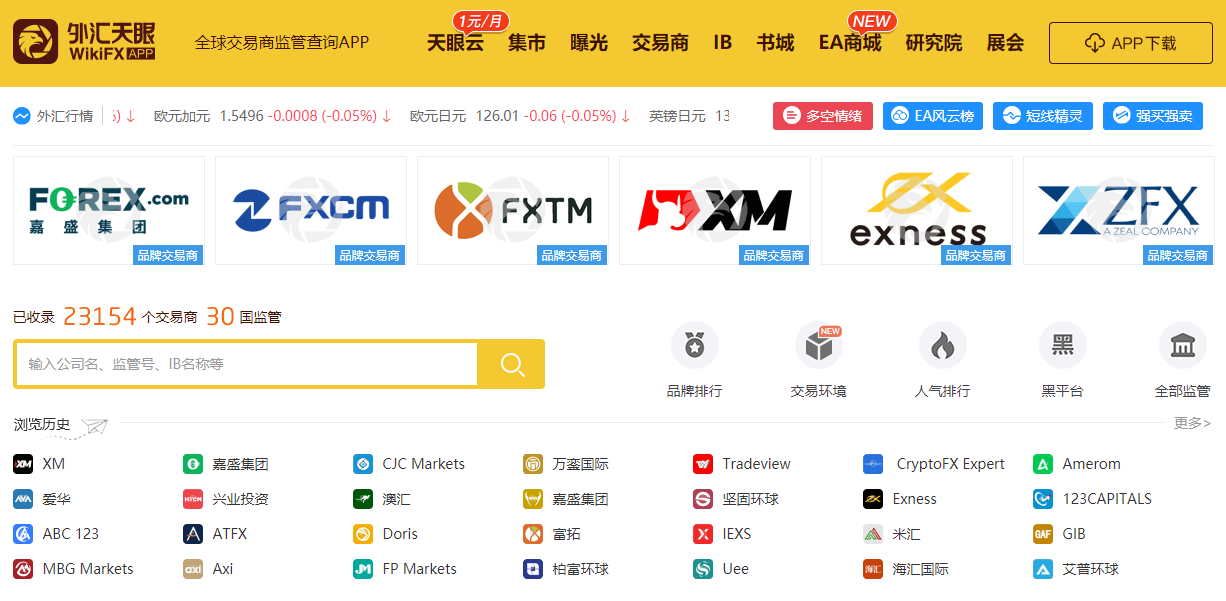Click the GIB broker icon
This screenshot has height=601, width=1226.
pos(1043,534)
